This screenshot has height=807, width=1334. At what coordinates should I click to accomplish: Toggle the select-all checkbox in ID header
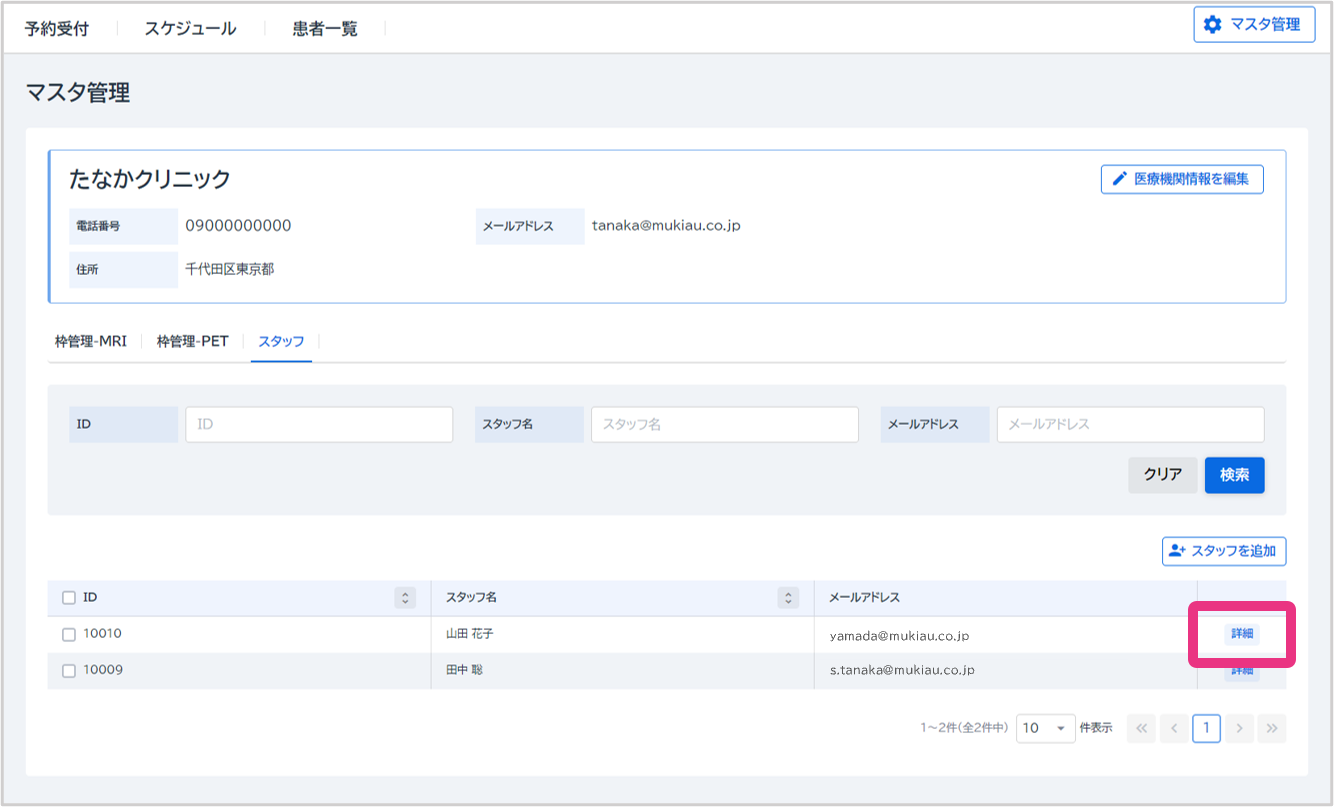(69, 598)
